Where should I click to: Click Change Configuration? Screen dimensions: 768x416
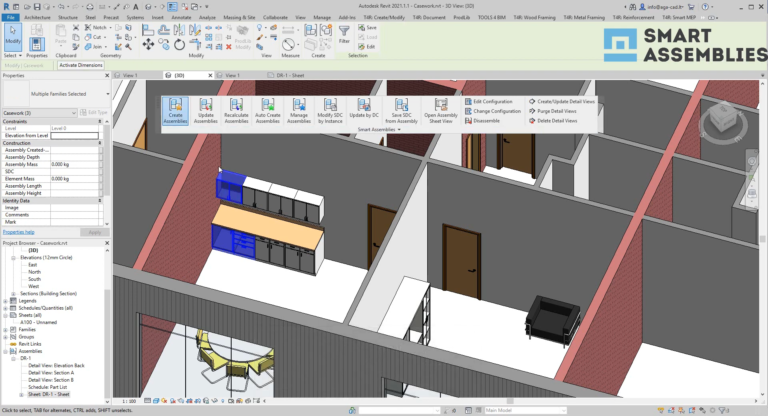click(493, 111)
